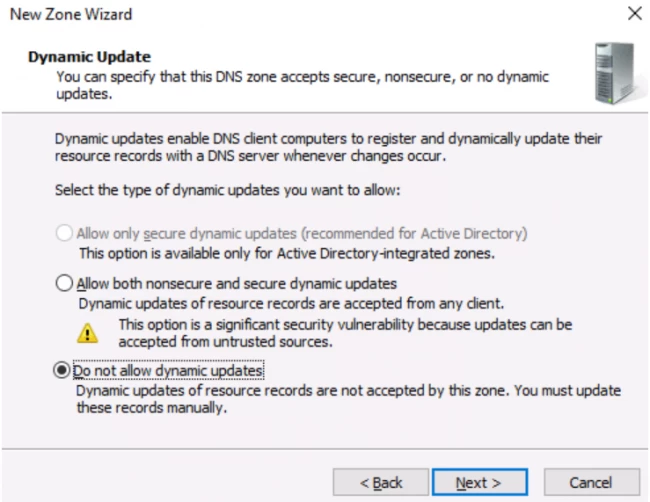The image size is (650, 502).
Task: Click the Dynamic Update bold heading
Action: 89,57
